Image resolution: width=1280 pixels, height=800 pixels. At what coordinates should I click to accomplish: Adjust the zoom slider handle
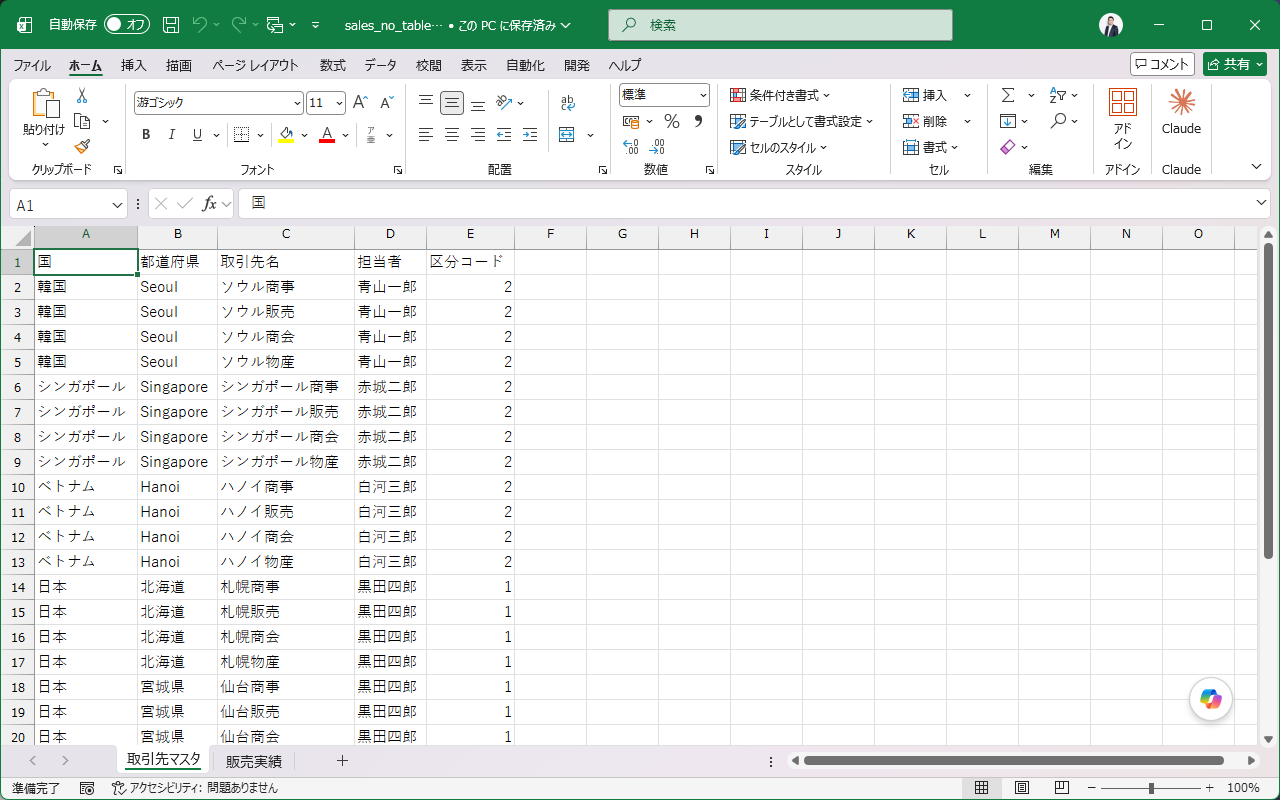[1152, 788]
